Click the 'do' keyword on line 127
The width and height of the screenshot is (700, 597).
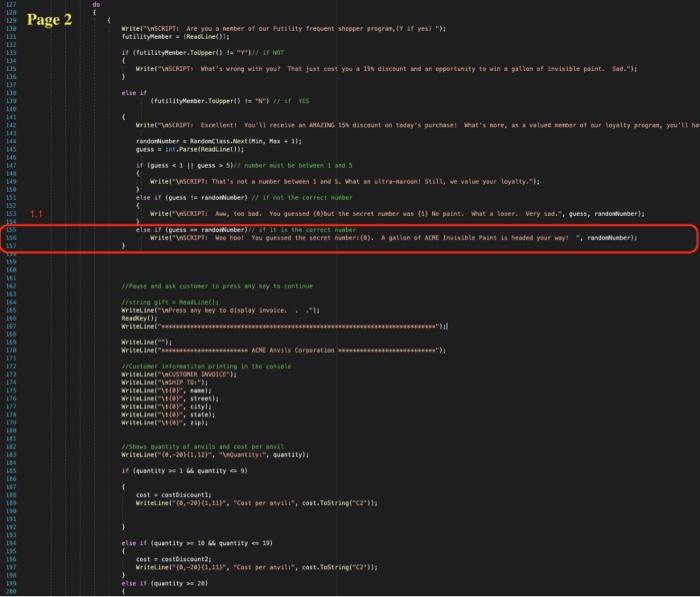point(96,4)
